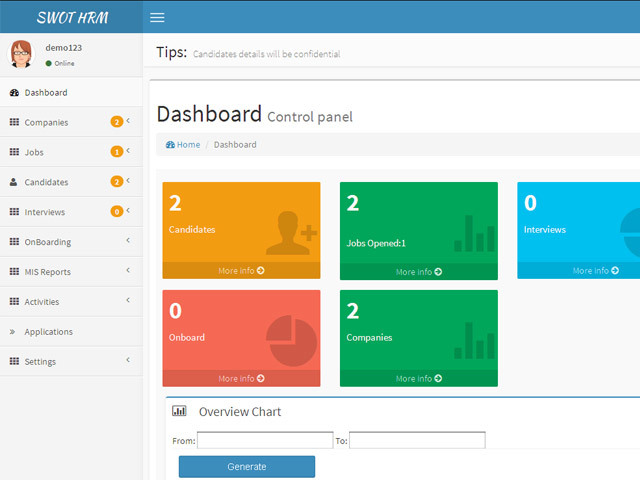The height and width of the screenshot is (480, 640).
Task: Open the Interviews menu item
Action: tap(71, 211)
